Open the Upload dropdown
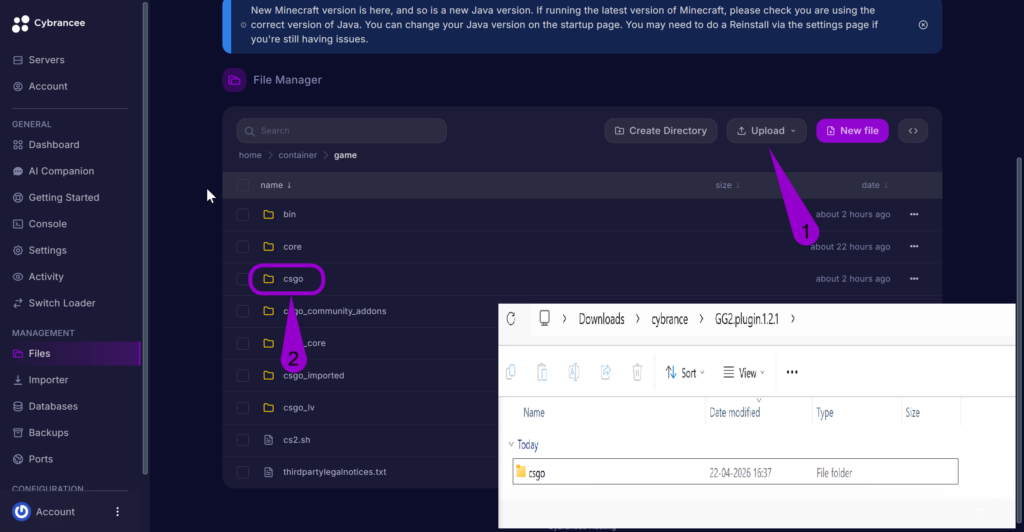Viewport: 1024px width, 532px height. coord(767,131)
